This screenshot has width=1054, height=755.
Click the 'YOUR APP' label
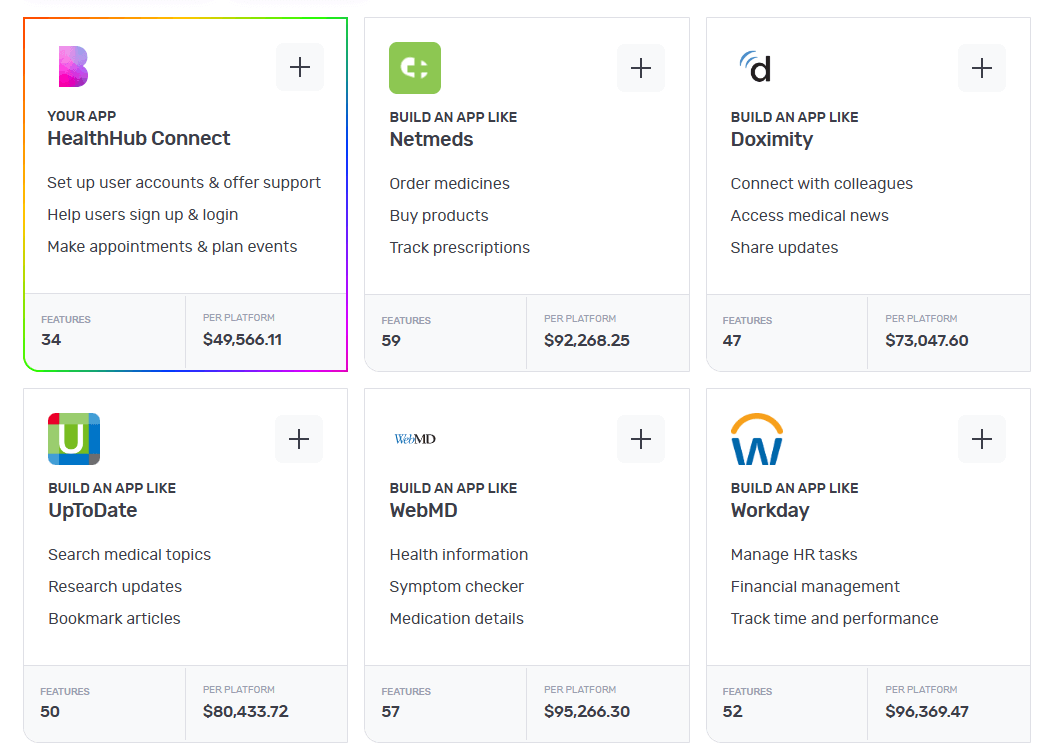pos(81,116)
